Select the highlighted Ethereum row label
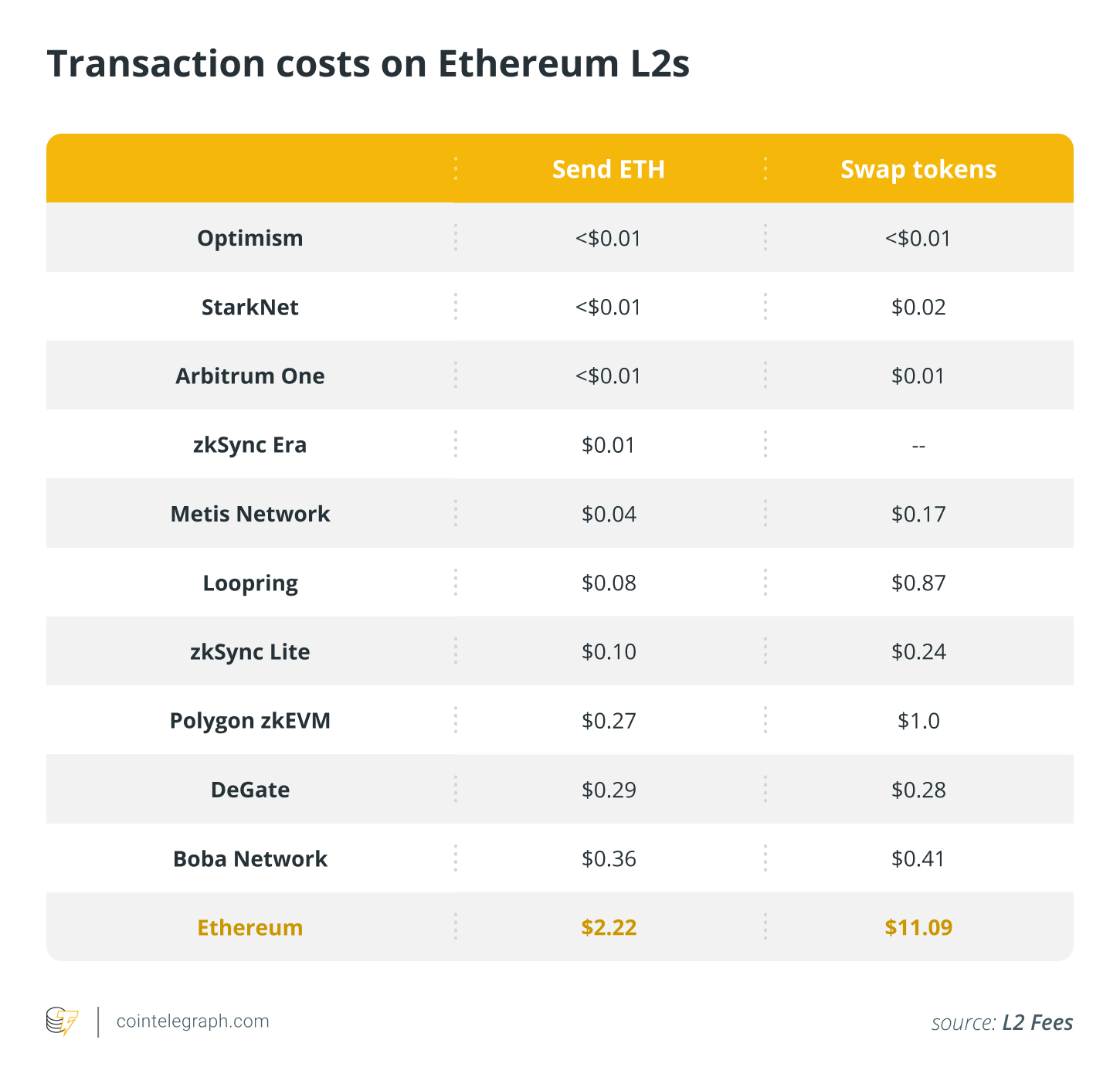This screenshot has height=1084, width=1120. (x=250, y=927)
